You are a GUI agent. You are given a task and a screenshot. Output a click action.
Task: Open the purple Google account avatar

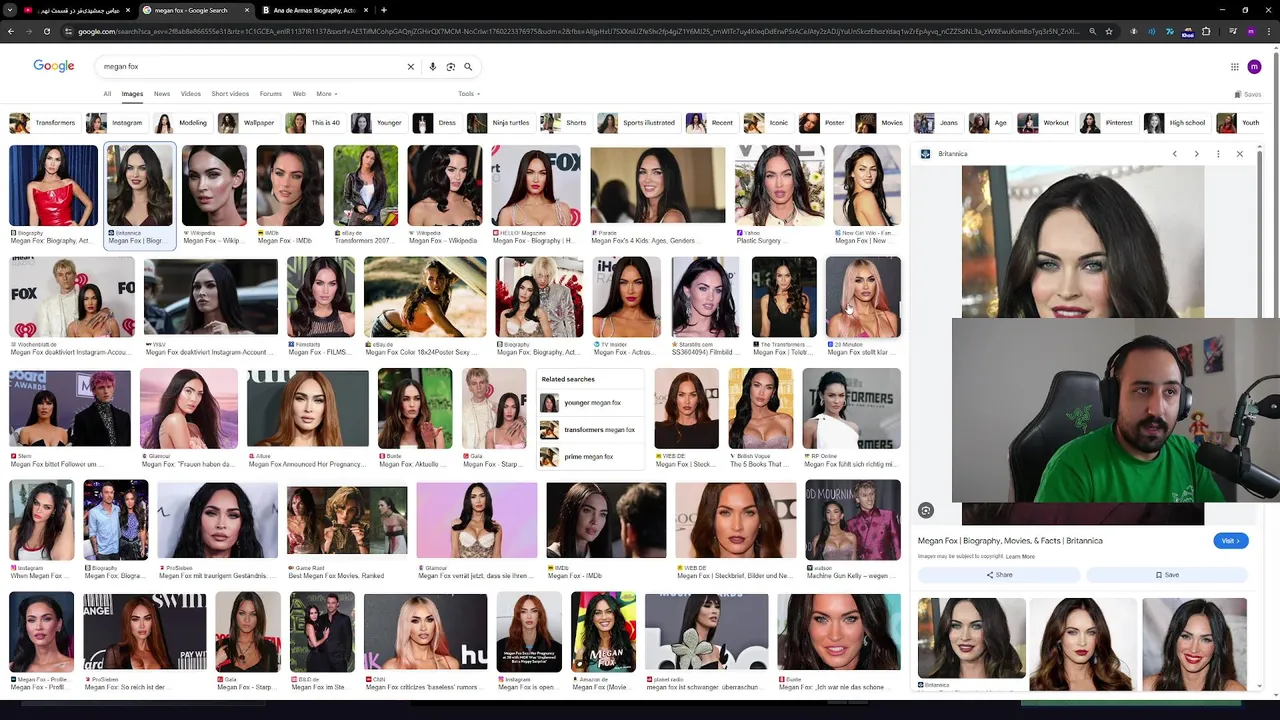pos(1255,67)
